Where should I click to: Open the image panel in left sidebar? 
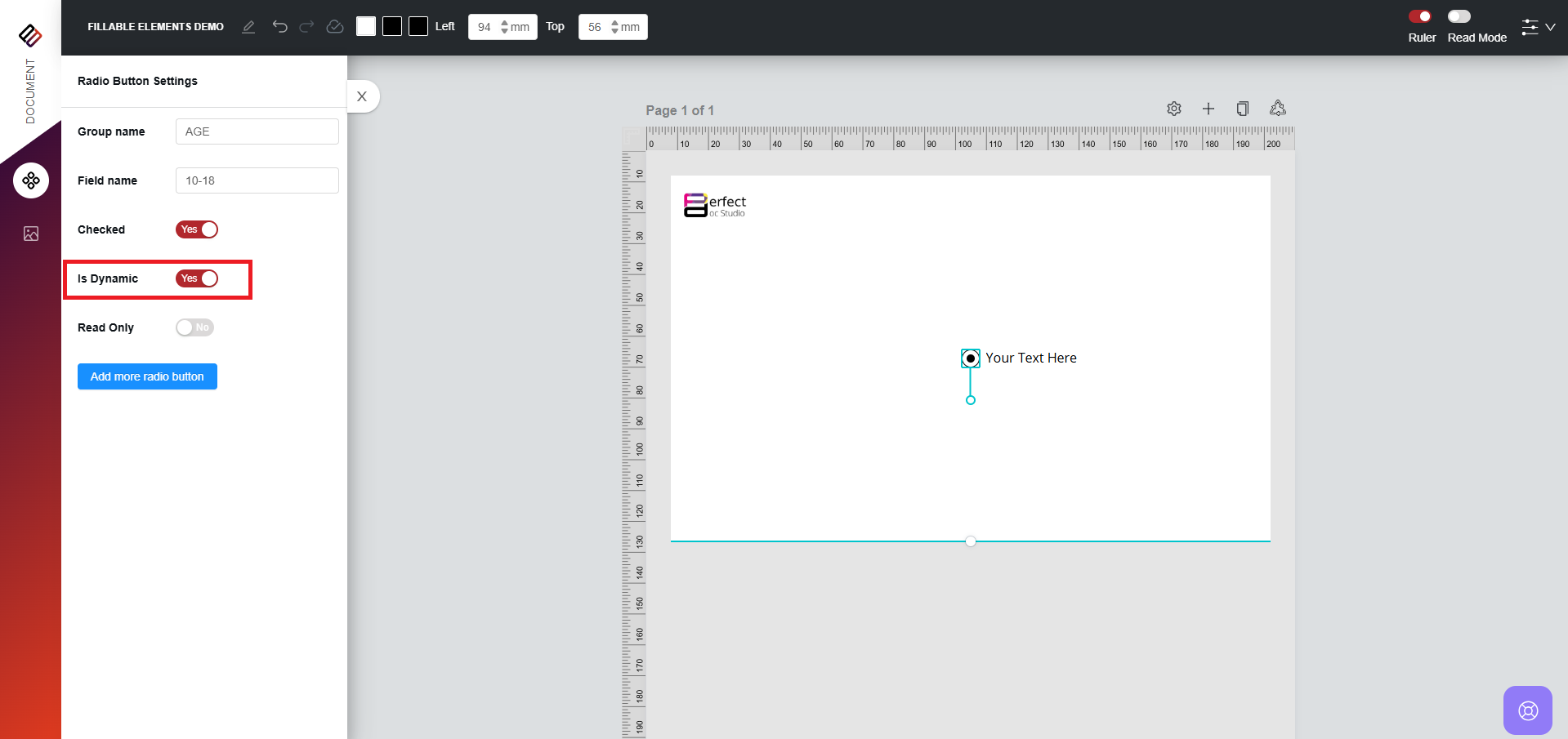coord(31,234)
